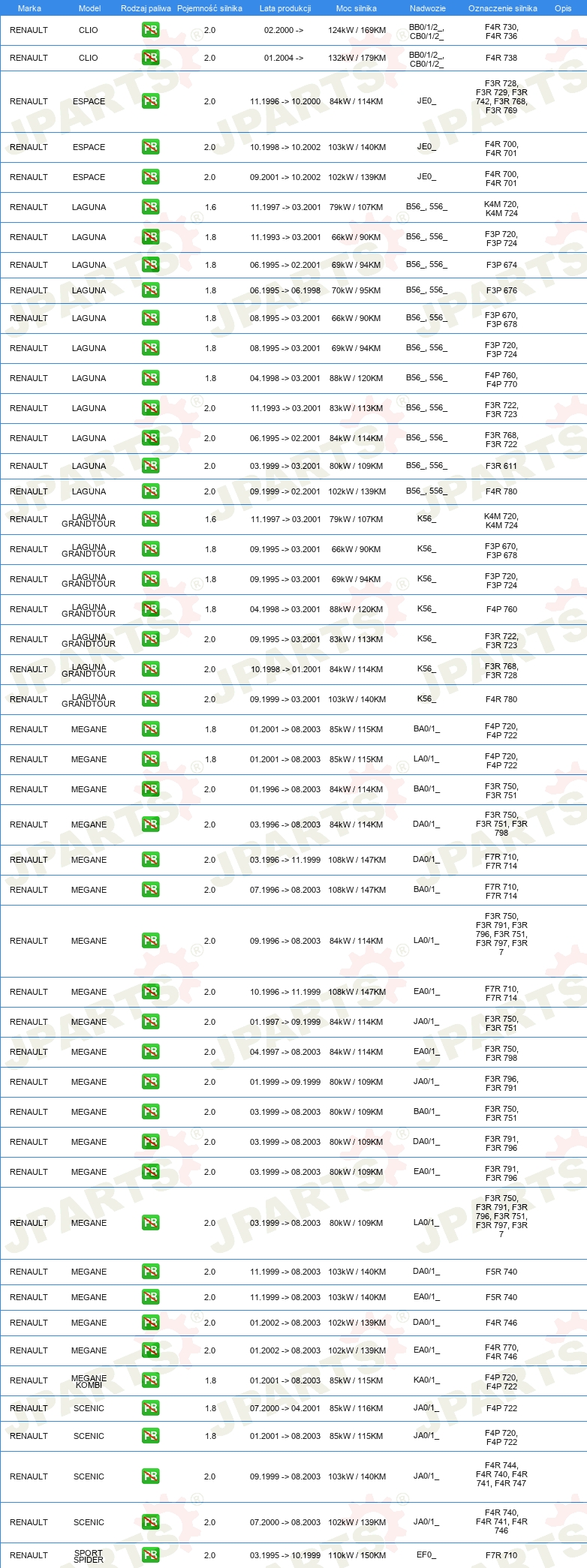Select the Lata produkcji column header
The image size is (587, 1568).
point(285,8)
